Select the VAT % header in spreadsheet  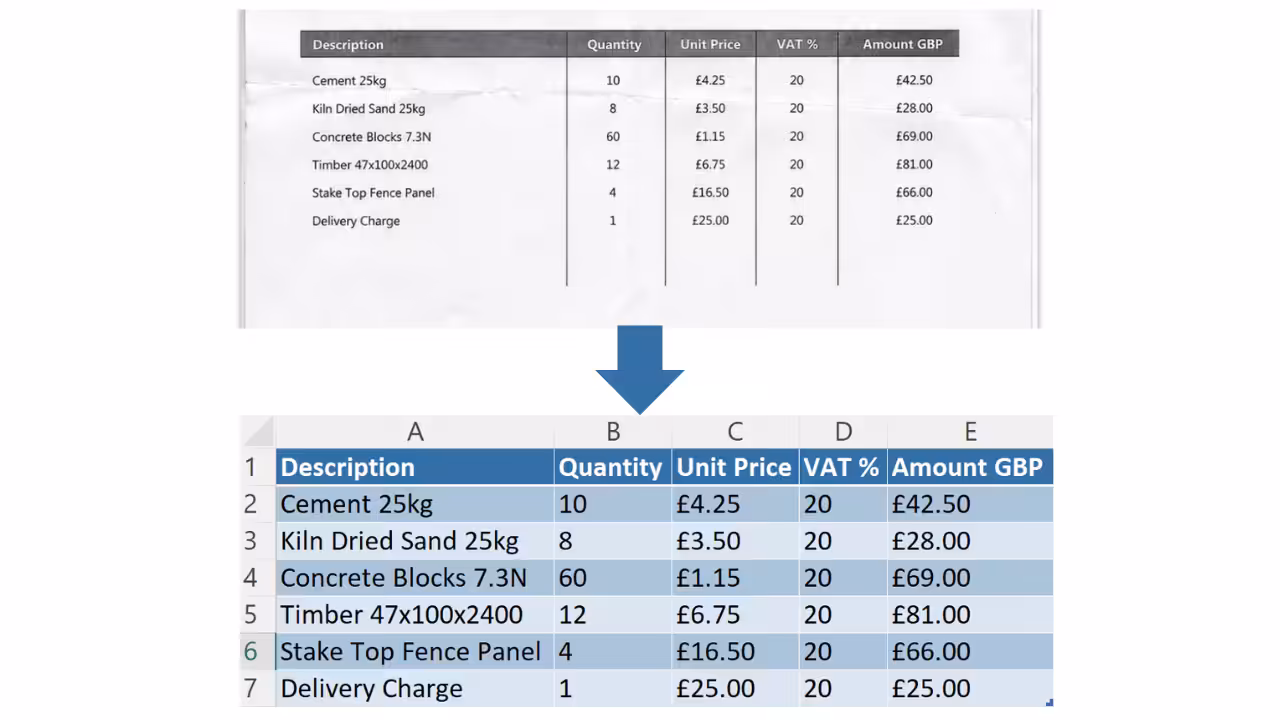pos(843,467)
